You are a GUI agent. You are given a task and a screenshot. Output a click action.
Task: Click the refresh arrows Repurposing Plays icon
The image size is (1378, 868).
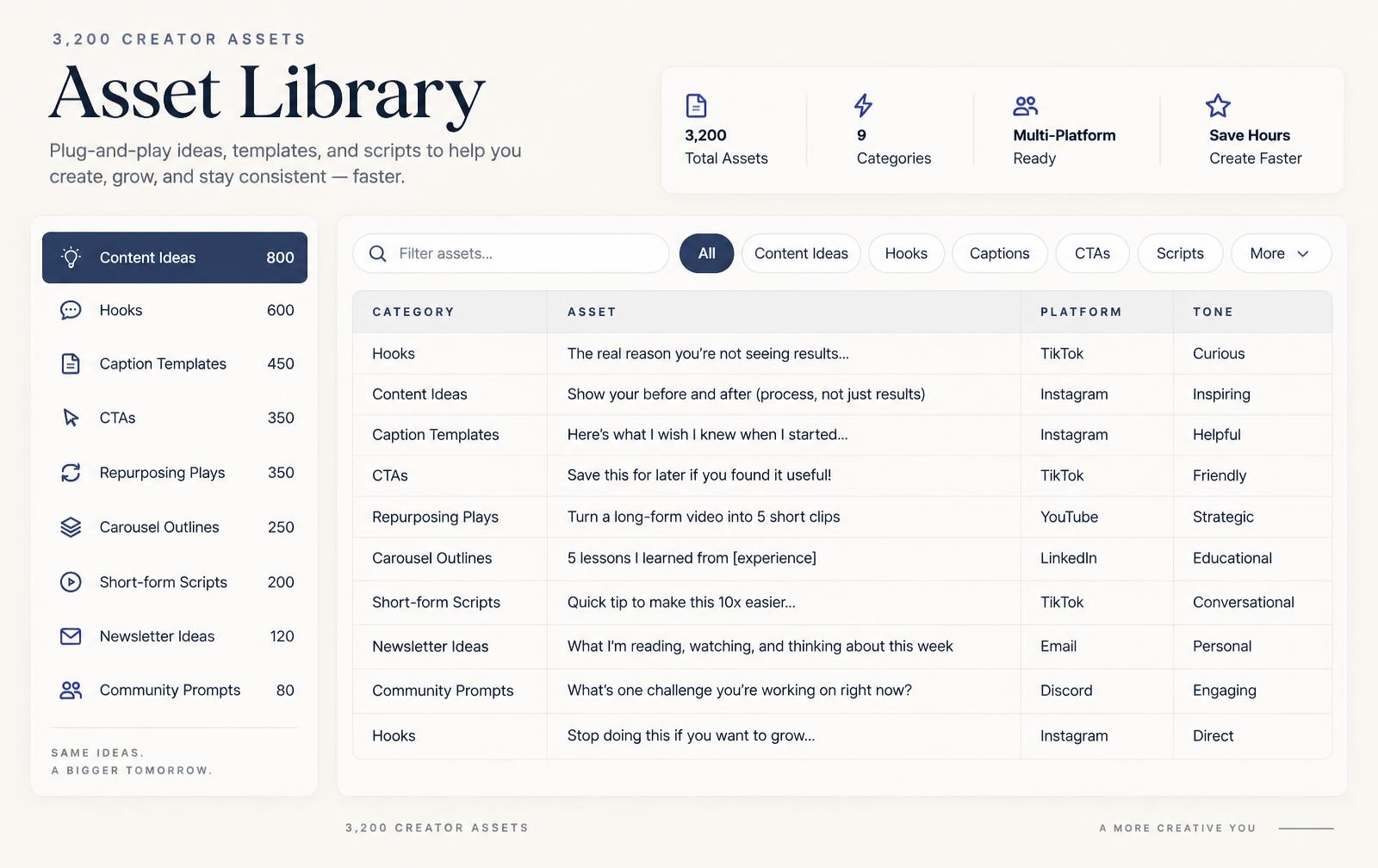71,473
